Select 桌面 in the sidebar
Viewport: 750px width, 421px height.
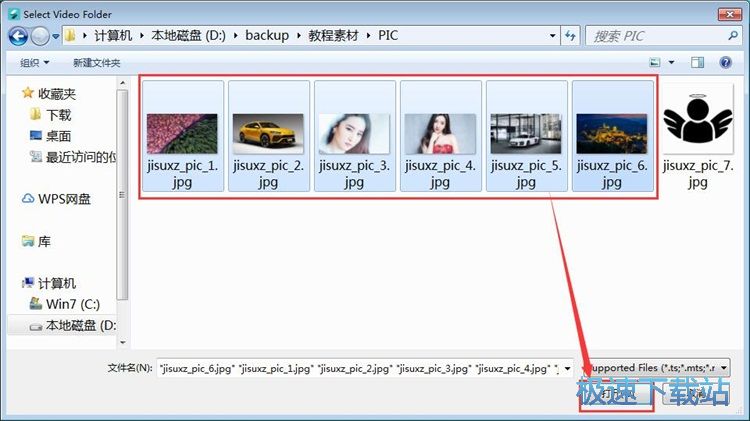[58, 136]
